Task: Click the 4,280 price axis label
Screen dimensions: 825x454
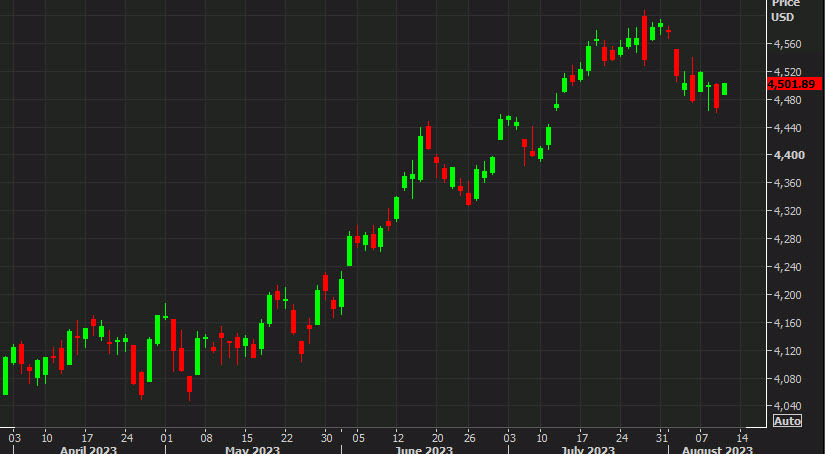Action: point(788,239)
